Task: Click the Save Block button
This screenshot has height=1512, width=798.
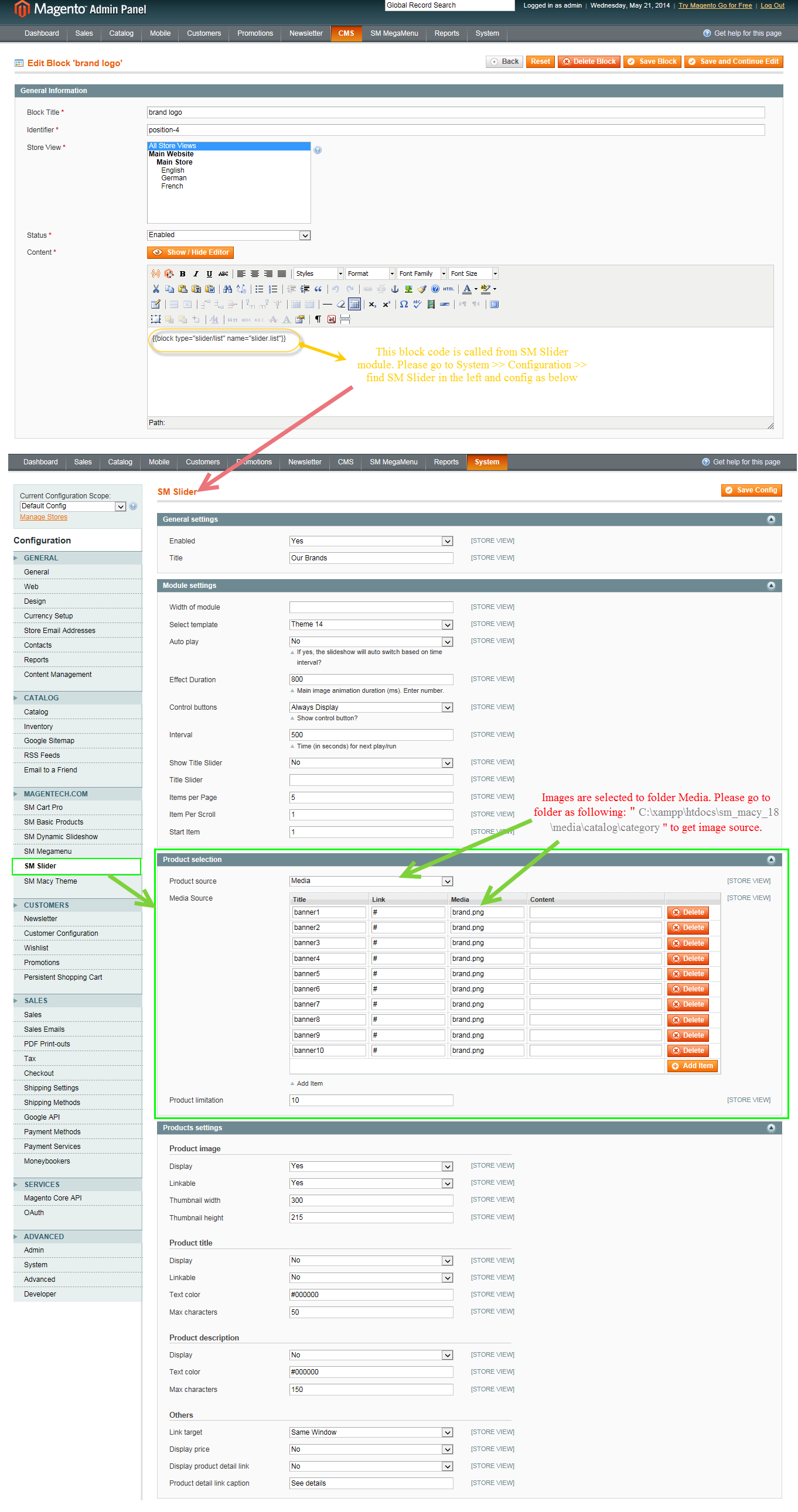Action: coord(652,61)
